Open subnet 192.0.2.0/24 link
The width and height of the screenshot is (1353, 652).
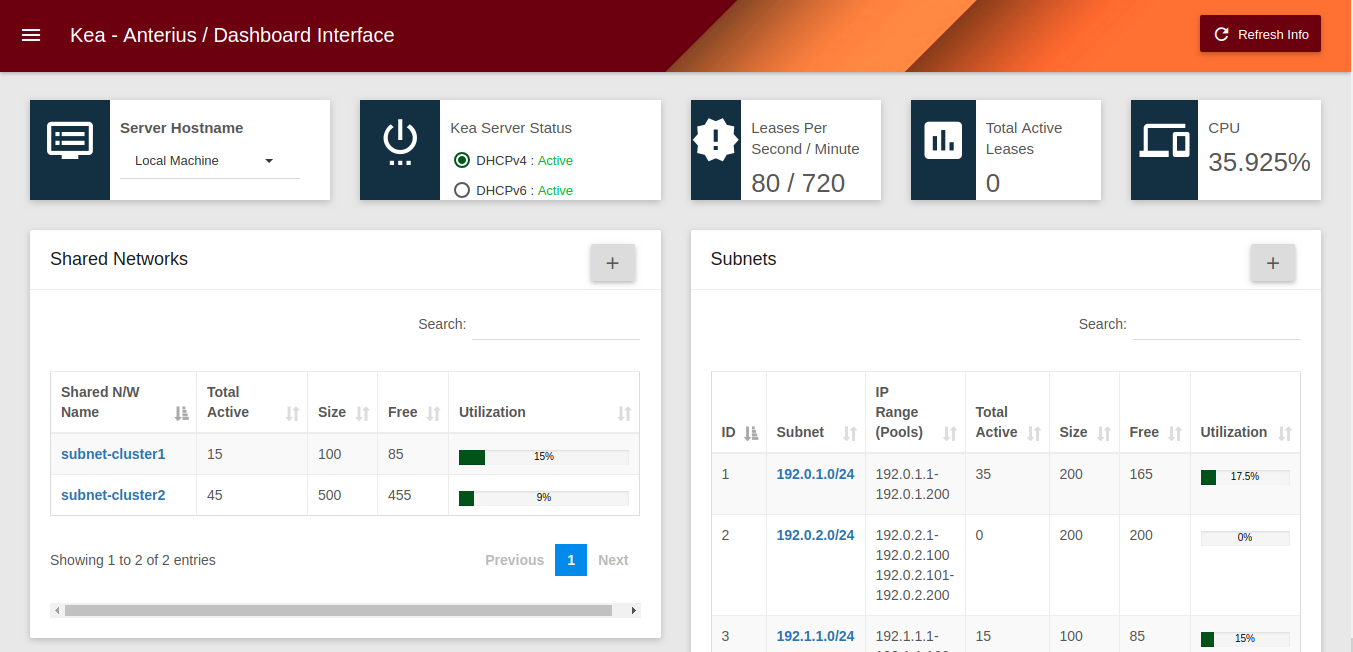click(x=815, y=535)
